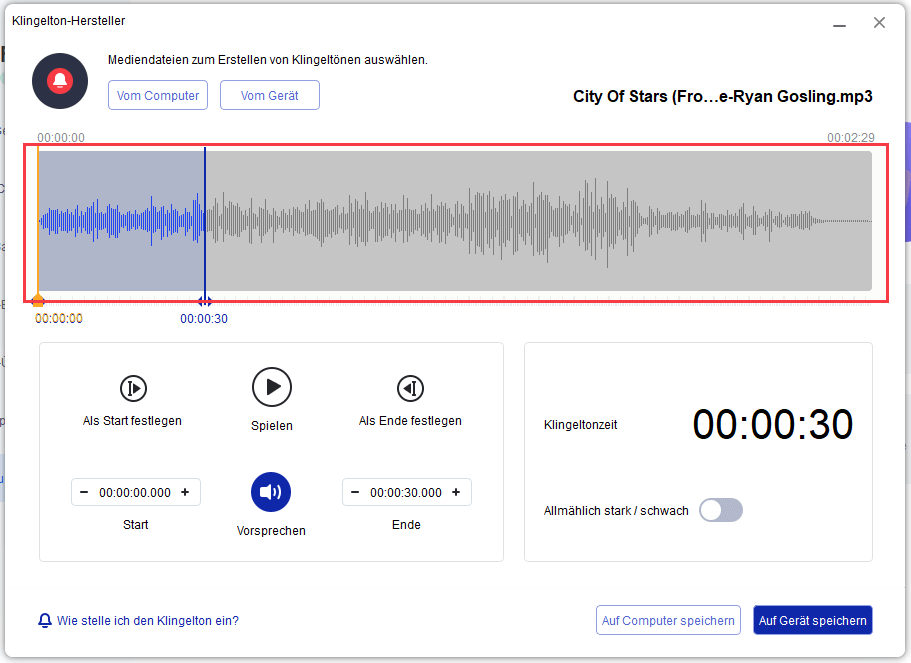Click the 'Vom Gerät' button
This screenshot has height=663, width=911.
coord(269,95)
